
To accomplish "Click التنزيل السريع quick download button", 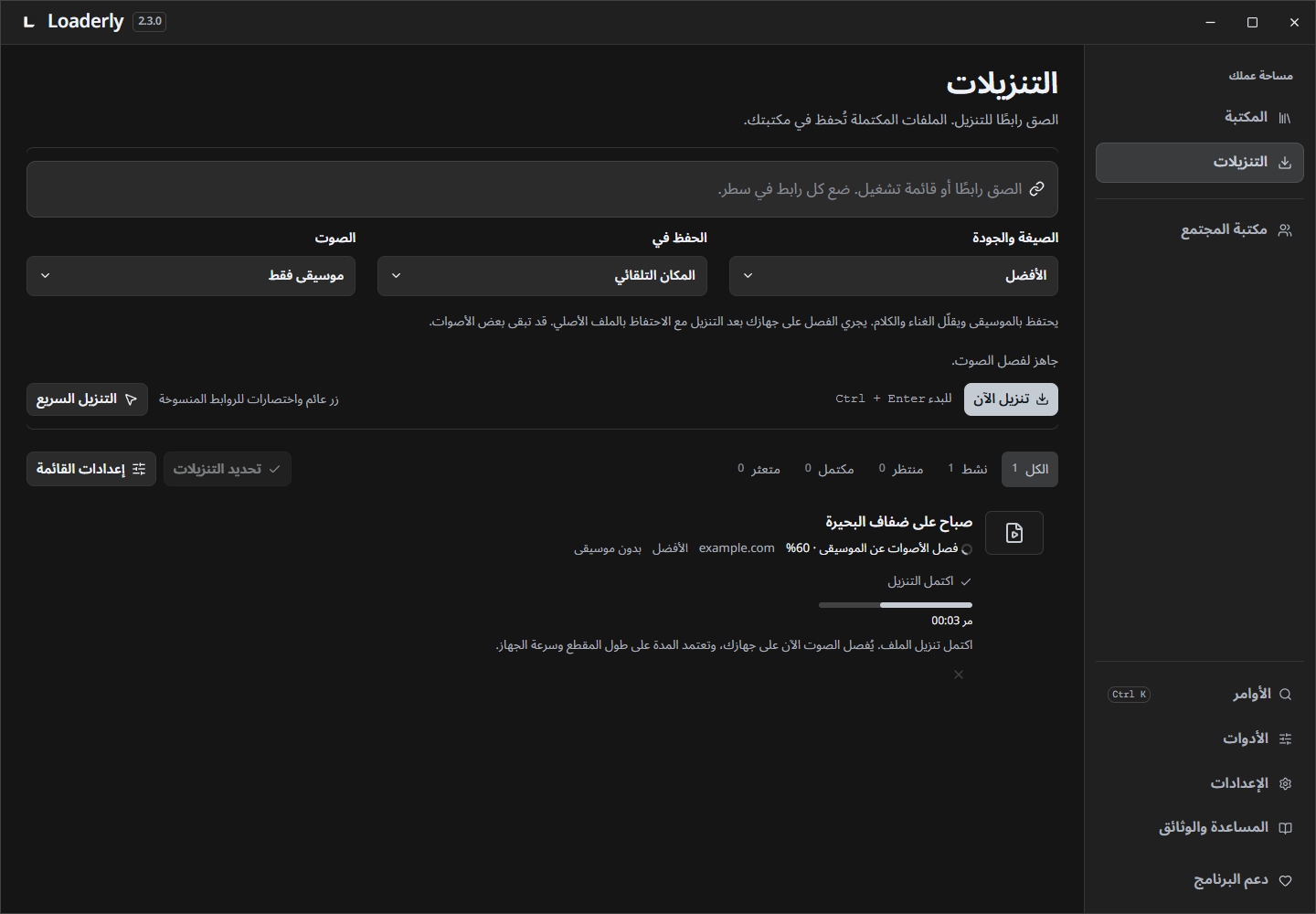I will click(x=87, y=399).
